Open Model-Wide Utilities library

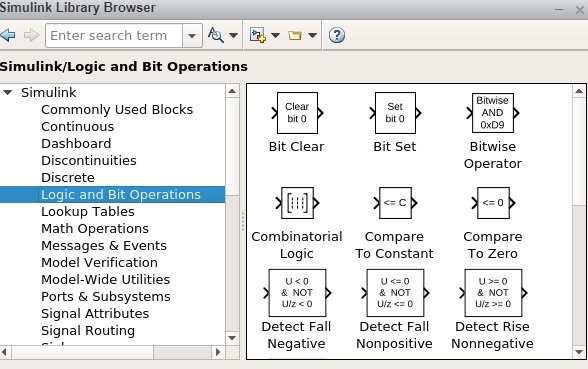coord(105,279)
